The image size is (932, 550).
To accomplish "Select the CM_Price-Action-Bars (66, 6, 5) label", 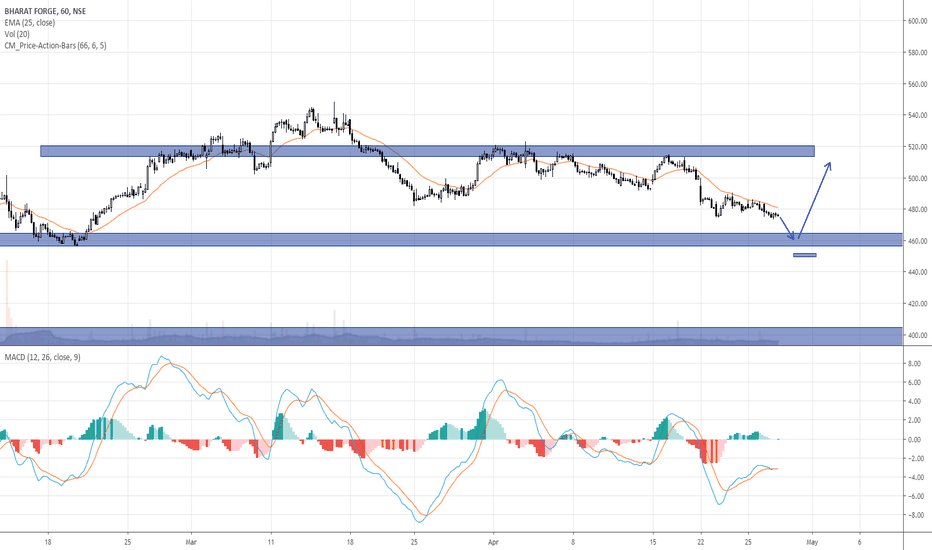I will [55, 45].
